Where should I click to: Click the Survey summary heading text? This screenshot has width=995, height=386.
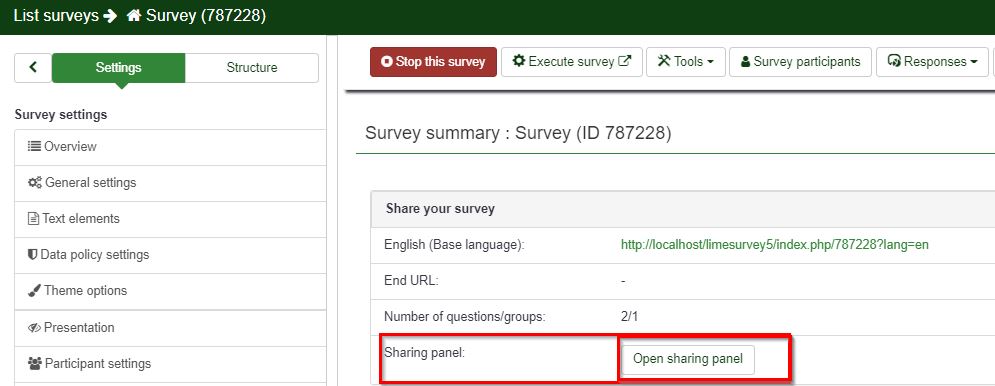(518, 133)
